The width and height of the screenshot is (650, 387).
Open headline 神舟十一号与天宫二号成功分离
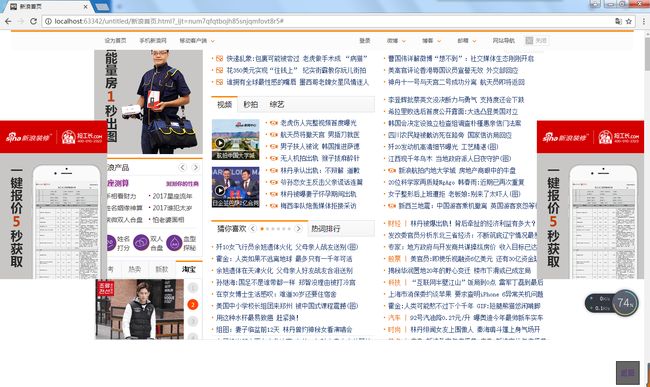[456, 82]
